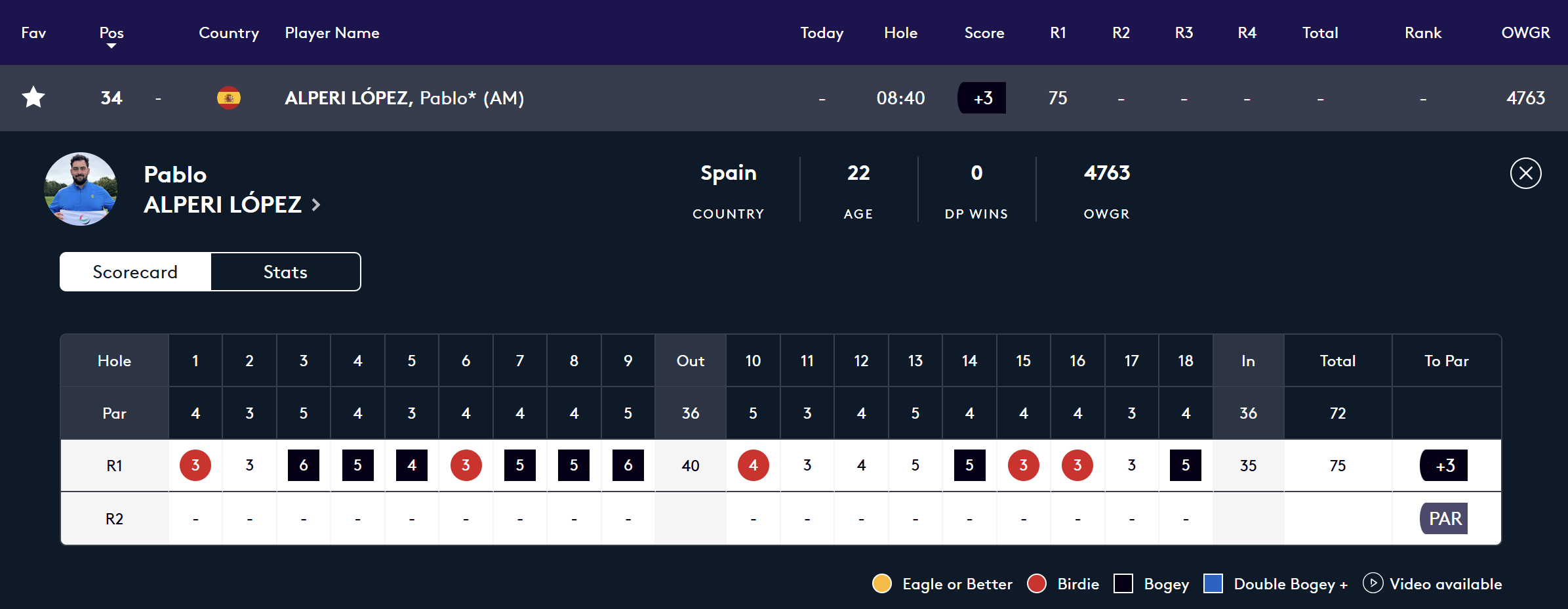Click the PAR badge in R2 row

pyautogui.click(x=1445, y=518)
